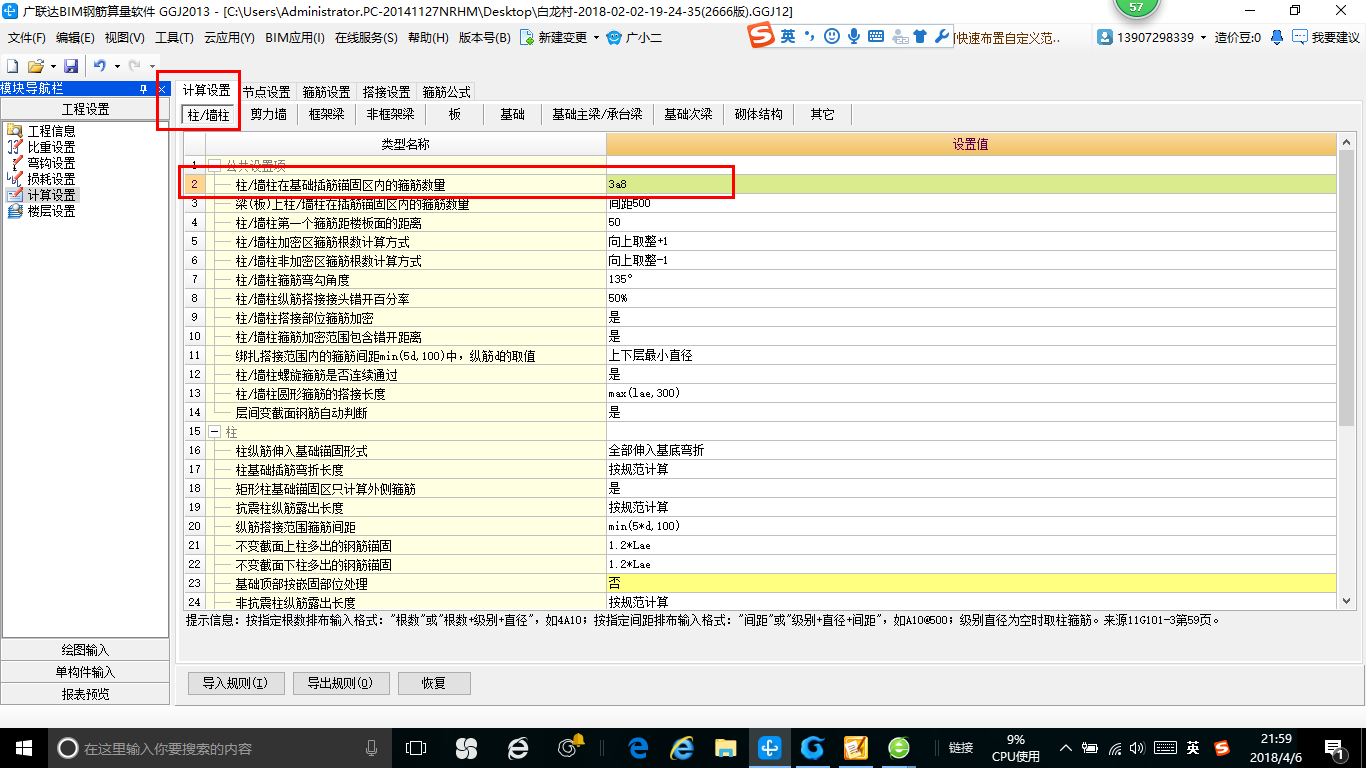Open the dropdown arrow beside Open folder icon
1366x768 pixels.
(x=52, y=66)
